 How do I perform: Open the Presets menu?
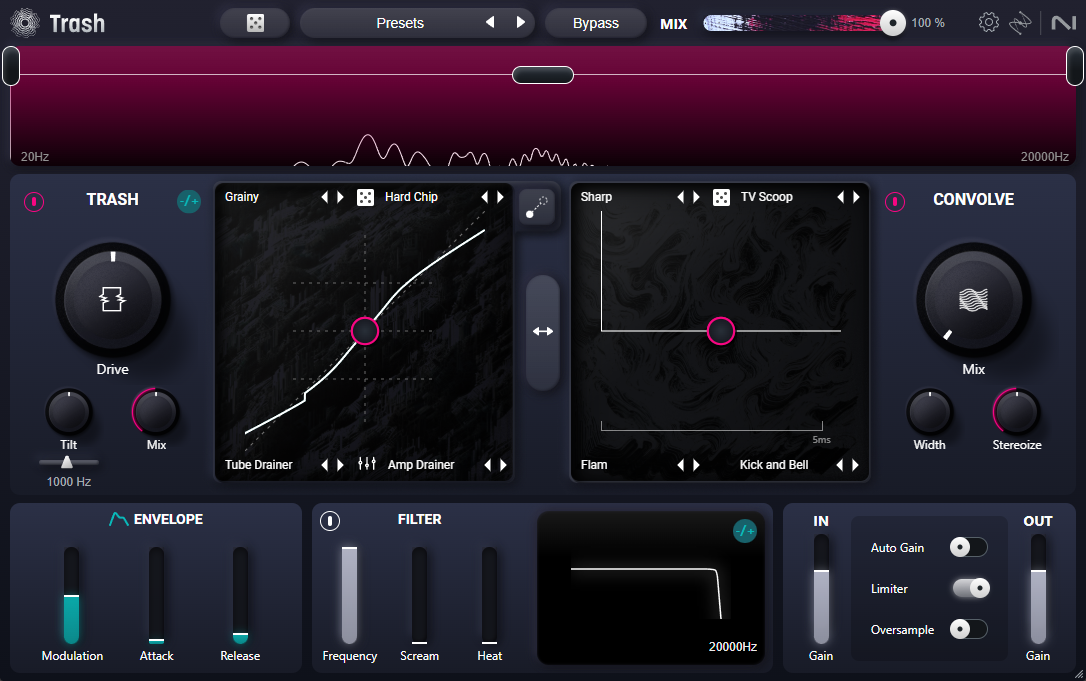[x=400, y=23]
